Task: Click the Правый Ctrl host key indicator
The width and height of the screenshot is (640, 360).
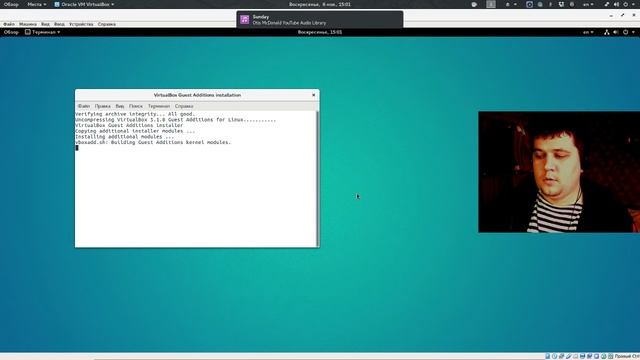Action: (627, 356)
